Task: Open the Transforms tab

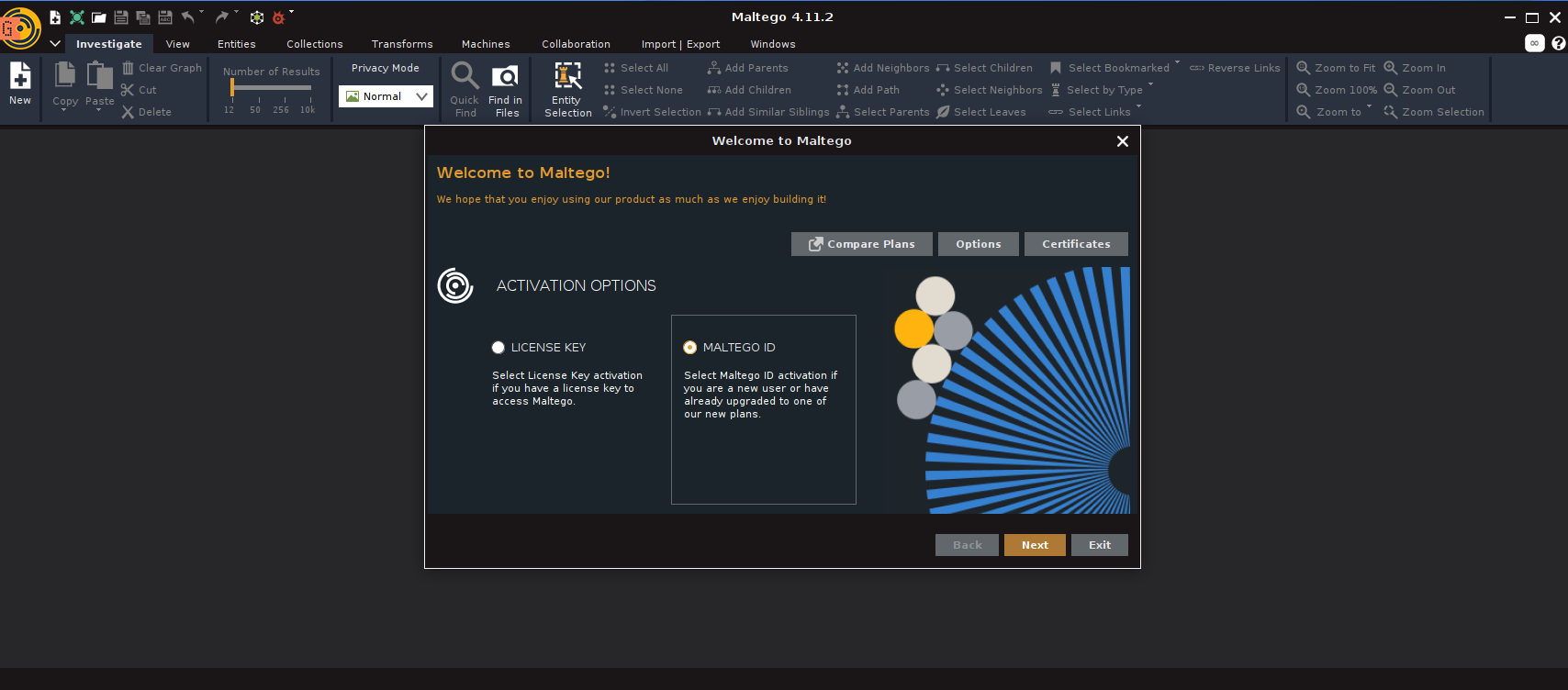Action: point(402,44)
